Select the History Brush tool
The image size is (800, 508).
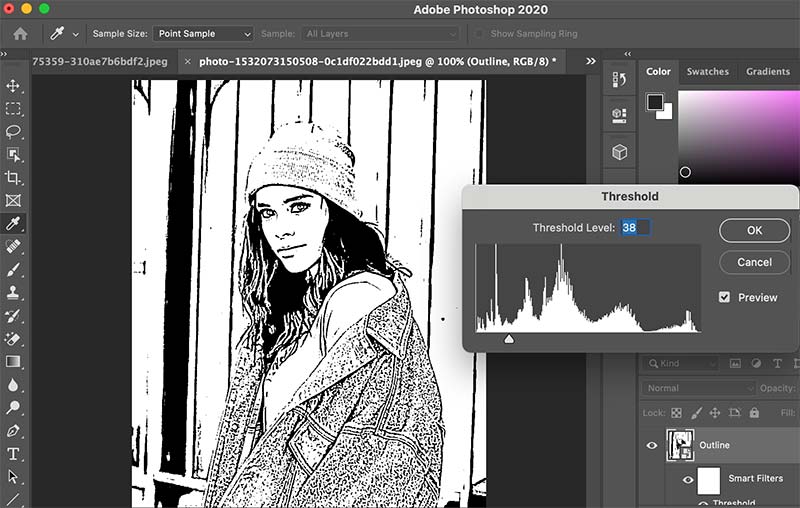tap(13, 316)
